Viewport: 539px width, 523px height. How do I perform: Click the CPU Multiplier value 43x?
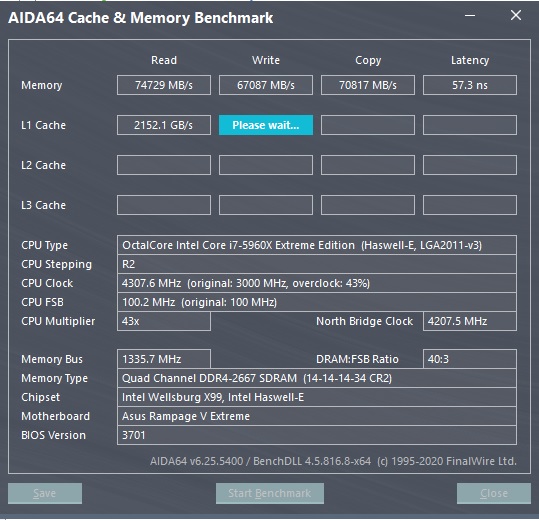pos(164,321)
